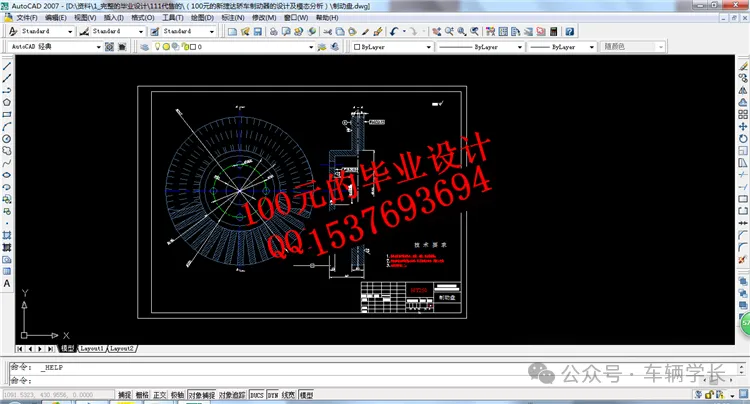Click the 模型 button in status bar

tap(306, 395)
